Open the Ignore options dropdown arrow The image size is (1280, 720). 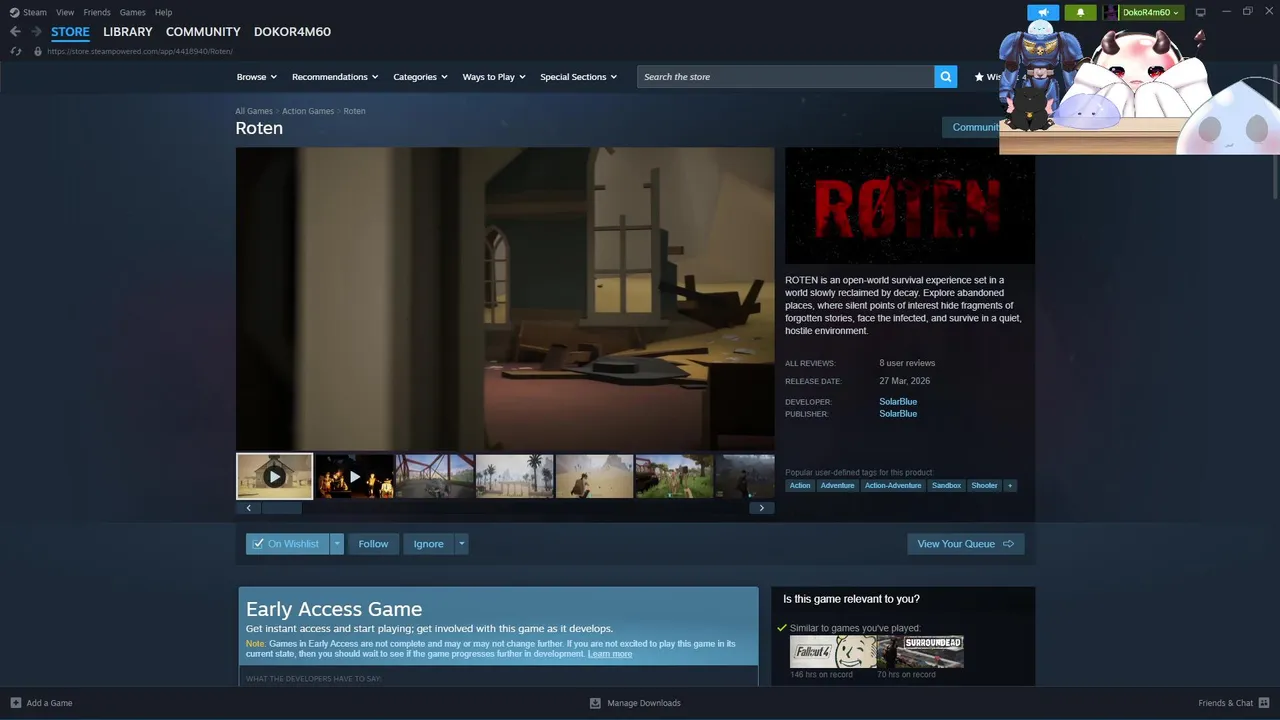(x=461, y=544)
